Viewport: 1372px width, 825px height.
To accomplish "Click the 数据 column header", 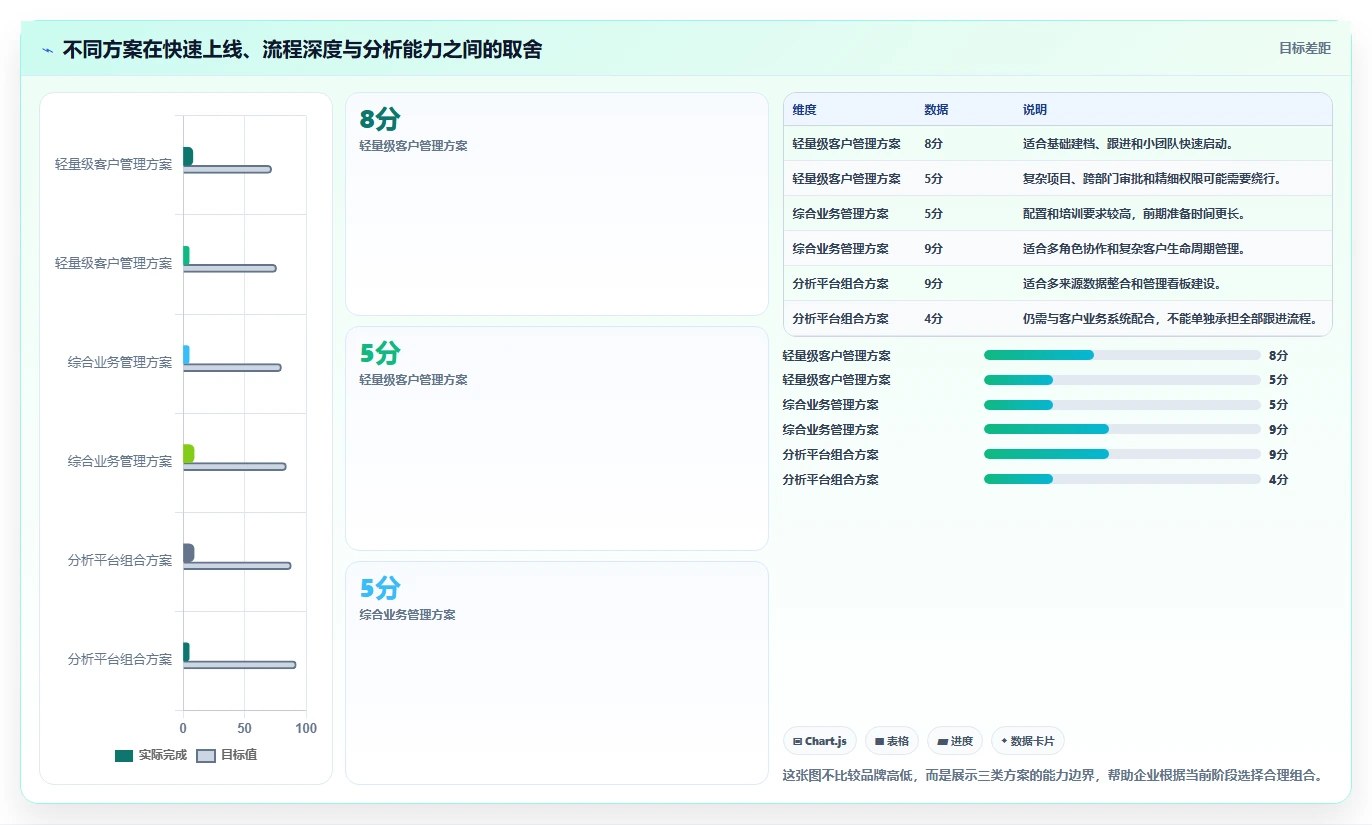I will (x=936, y=110).
